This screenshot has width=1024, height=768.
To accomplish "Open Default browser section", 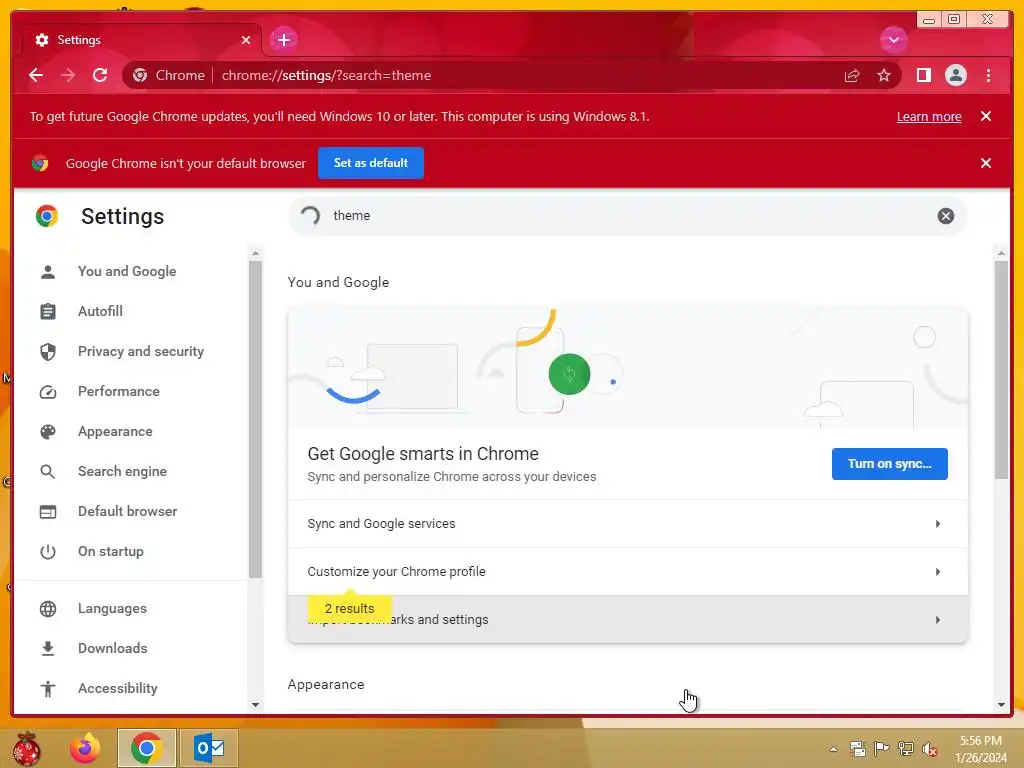I will coord(127,511).
